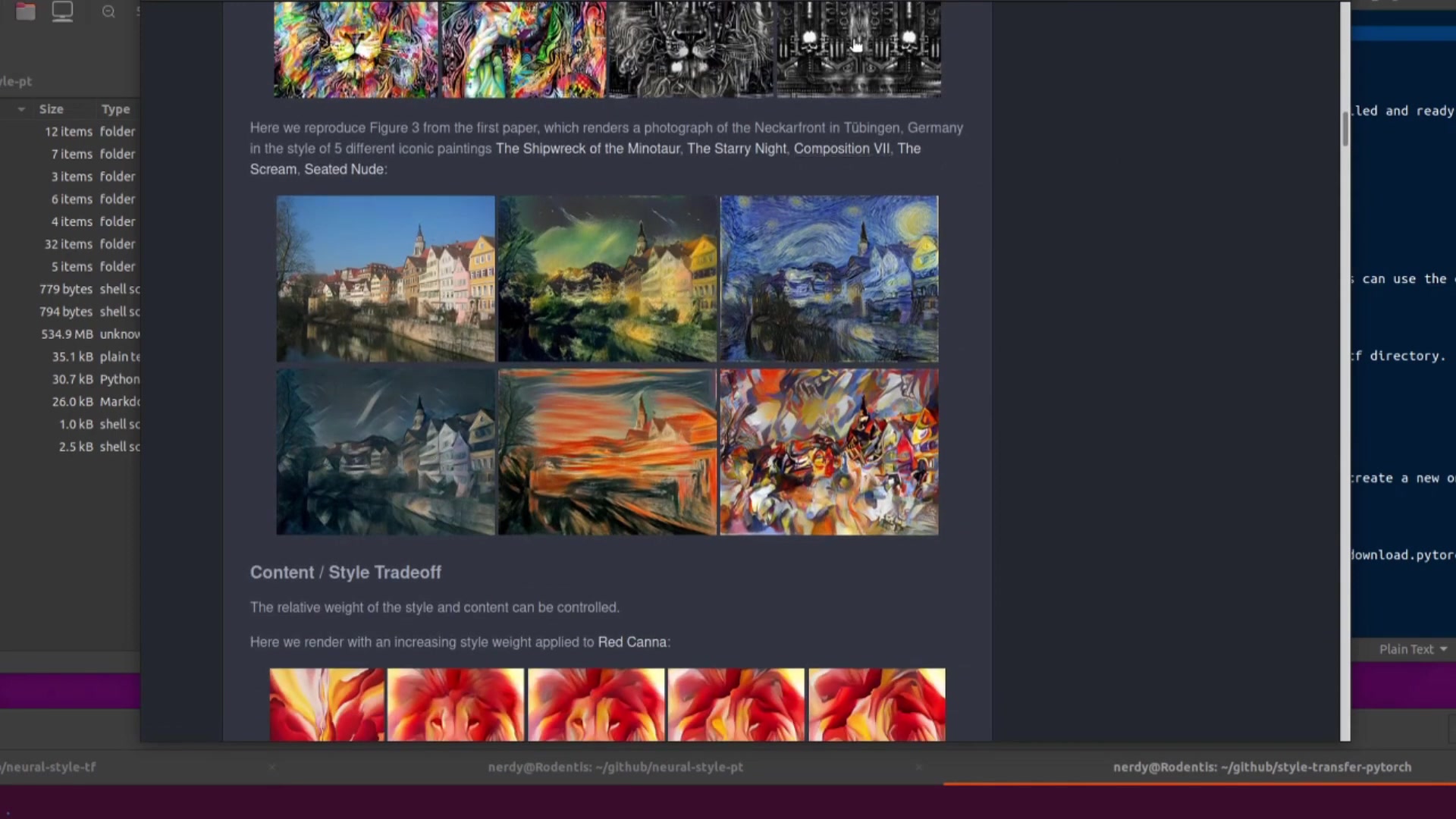Sort files by the Size column header
The width and height of the screenshot is (1456, 819).
pyautogui.click(x=52, y=109)
